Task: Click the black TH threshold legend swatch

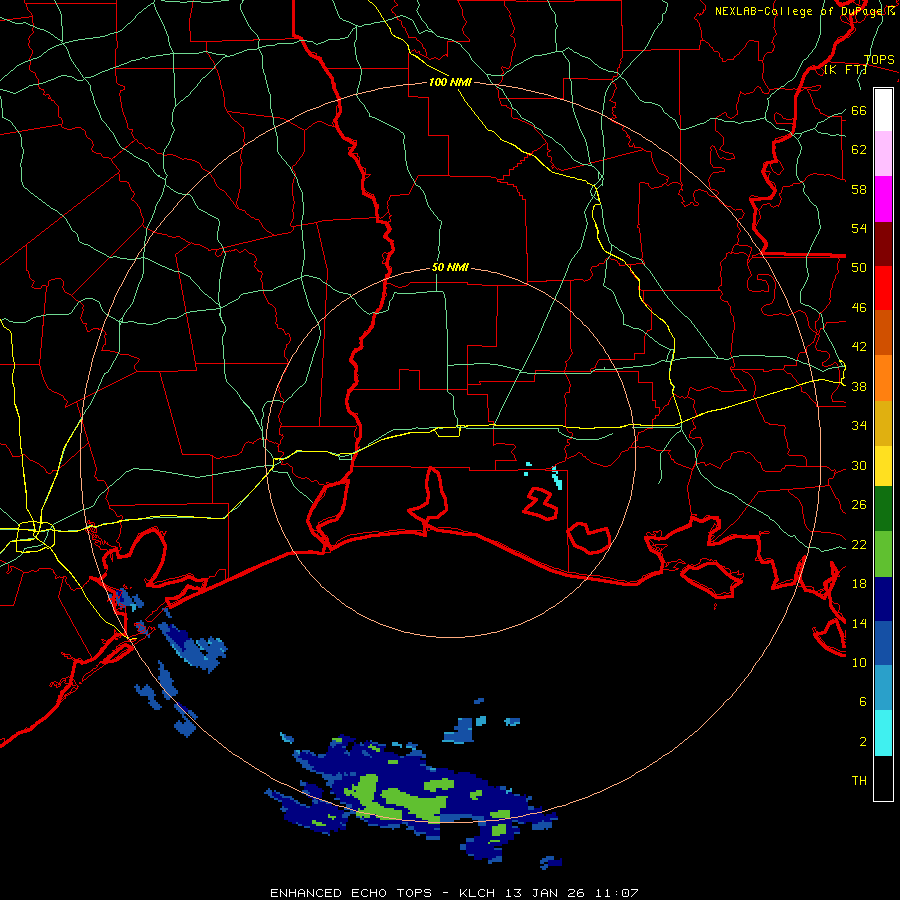Action: (x=883, y=778)
